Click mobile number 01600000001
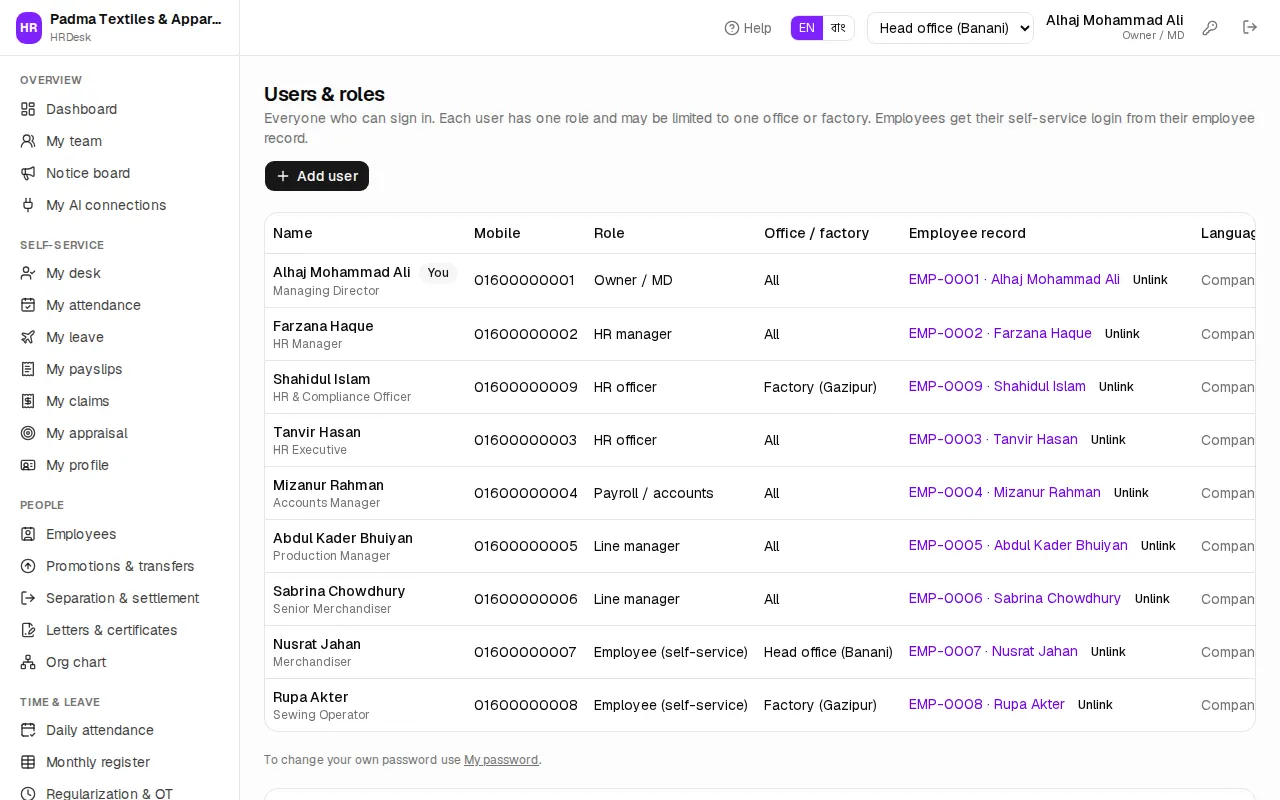This screenshot has width=1280, height=800. (524, 280)
